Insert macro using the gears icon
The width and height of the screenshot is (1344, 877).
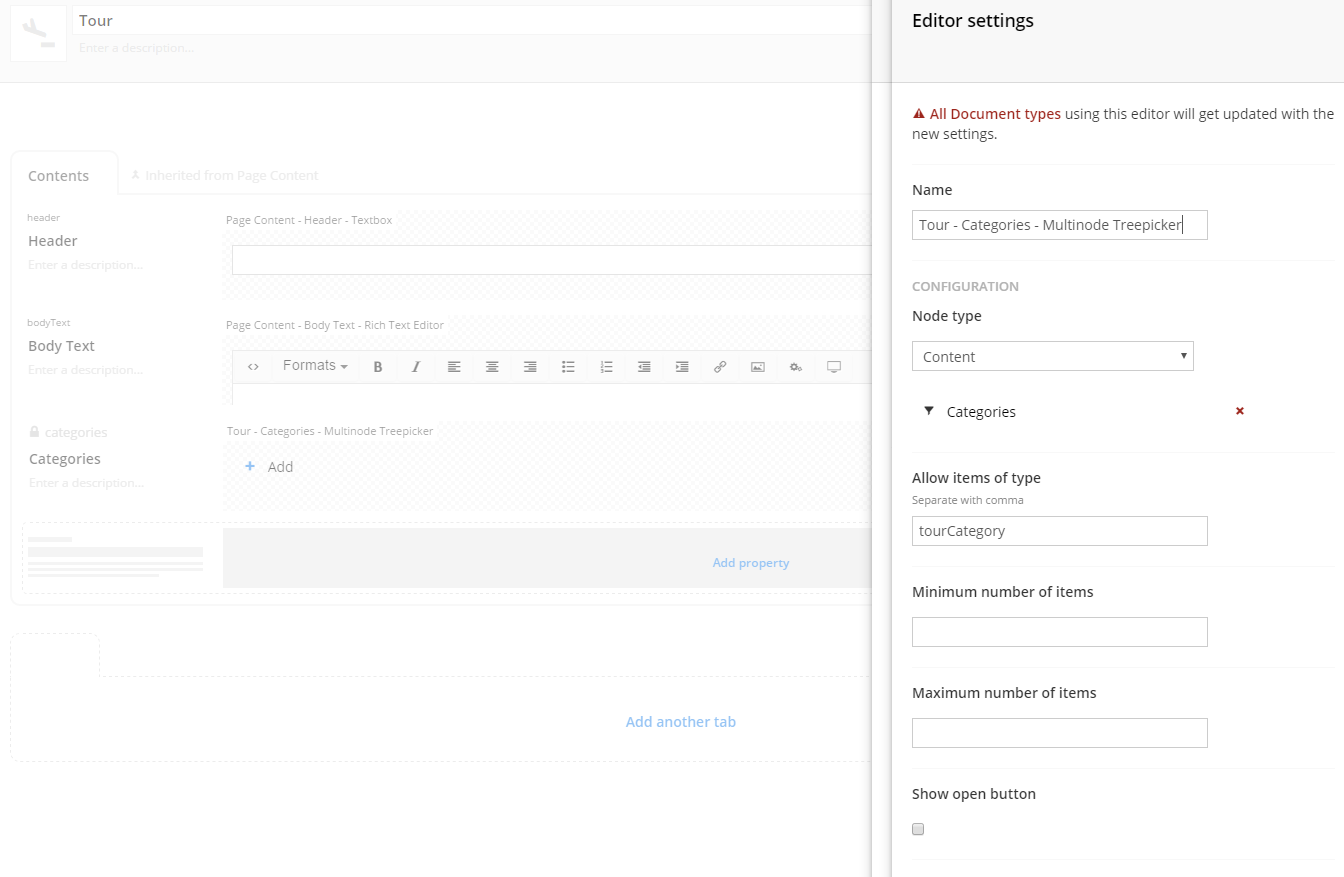coord(796,367)
